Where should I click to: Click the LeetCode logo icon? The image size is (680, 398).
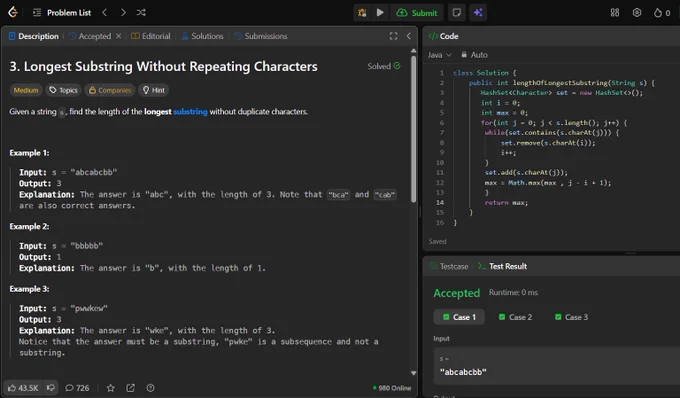(13, 12)
